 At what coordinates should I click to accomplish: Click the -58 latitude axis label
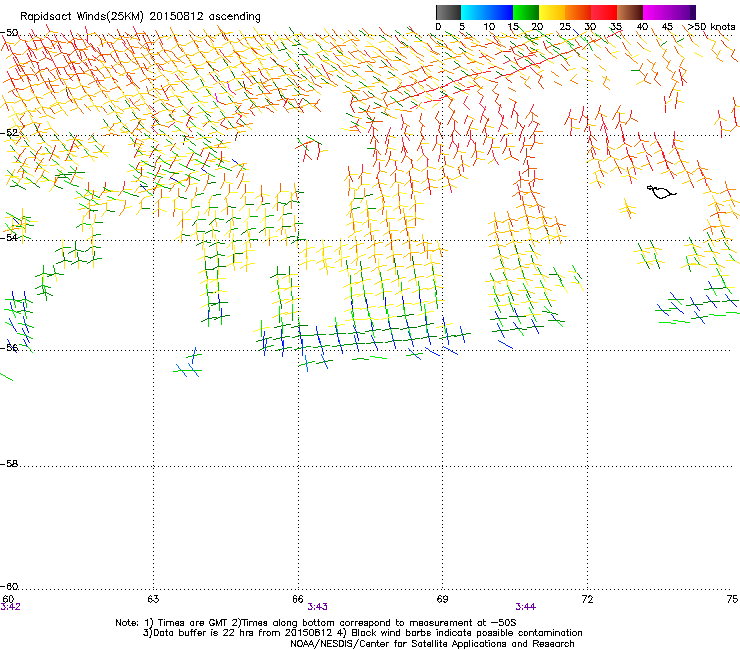tap(9, 464)
